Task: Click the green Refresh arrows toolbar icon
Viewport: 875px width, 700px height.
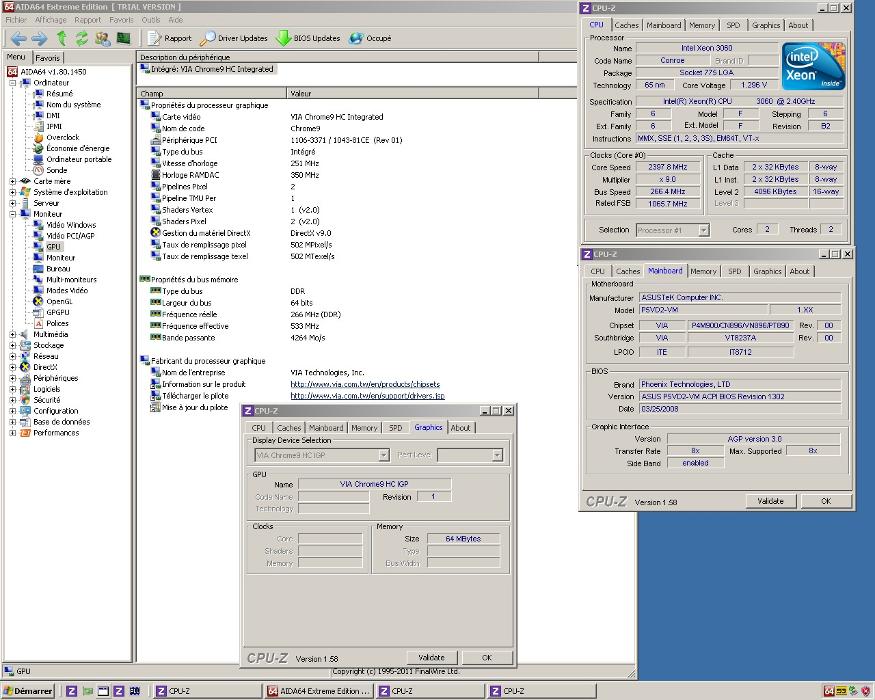Action: point(81,39)
